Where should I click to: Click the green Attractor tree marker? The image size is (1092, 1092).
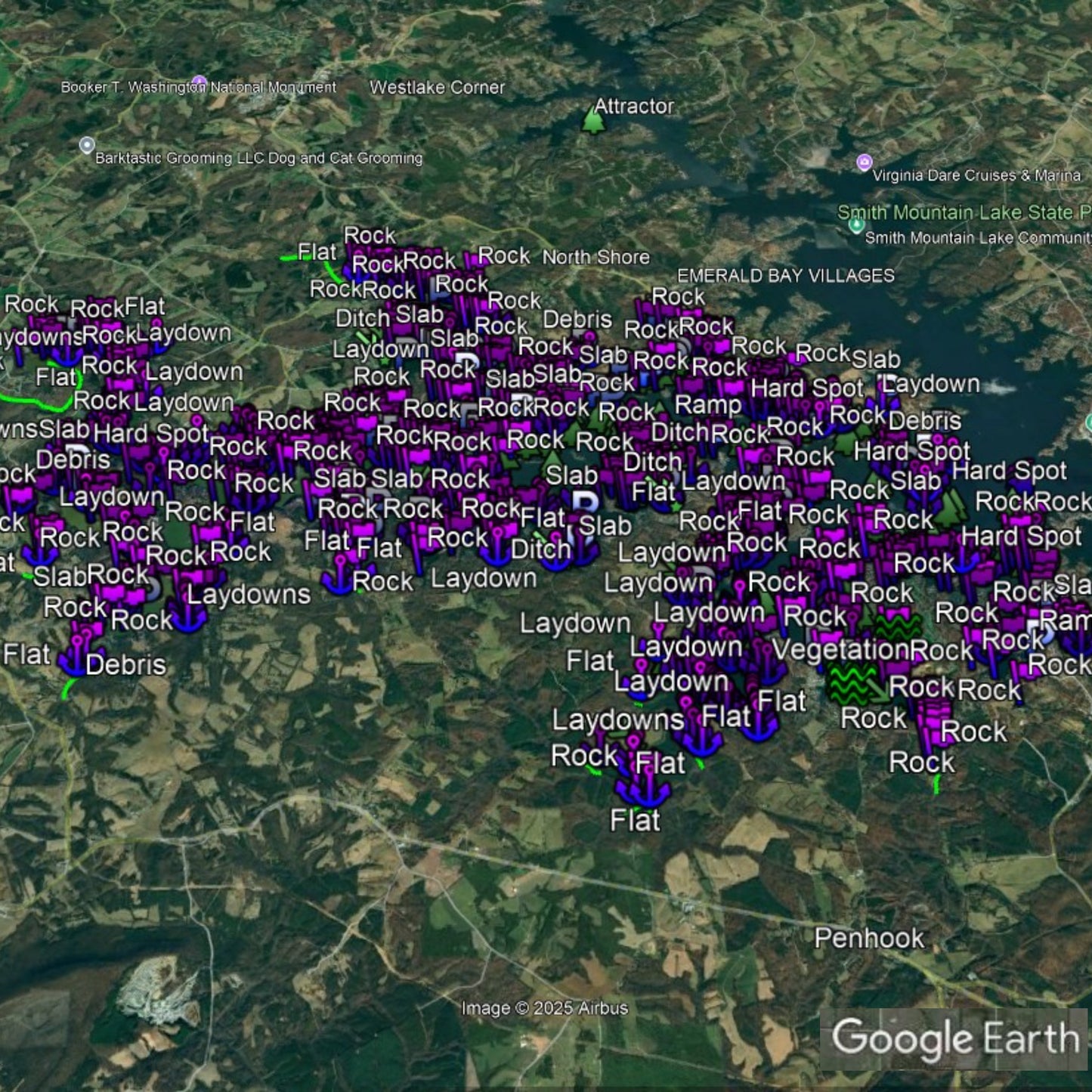pos(594,120)
